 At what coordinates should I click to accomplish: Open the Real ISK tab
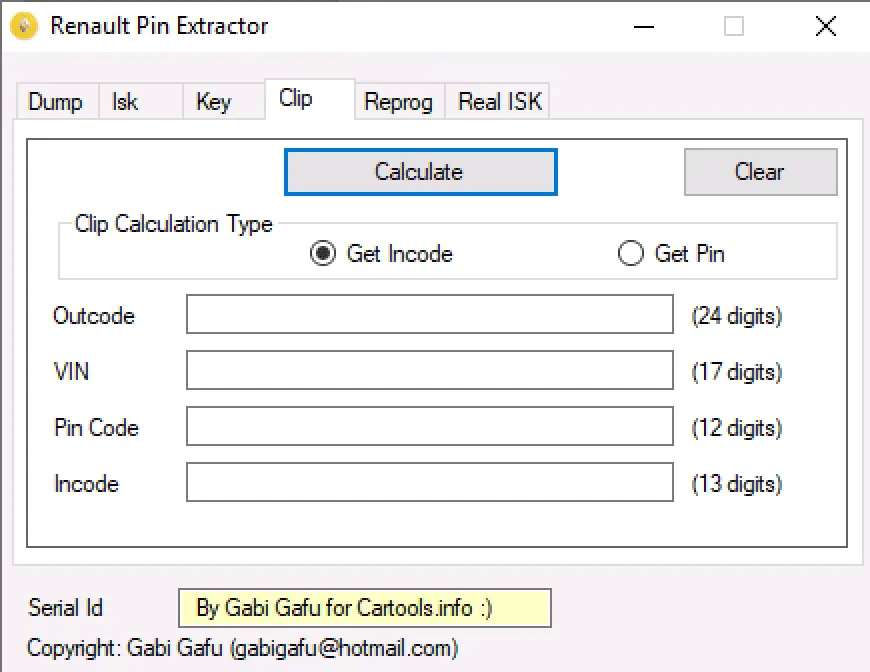[497, 102]
